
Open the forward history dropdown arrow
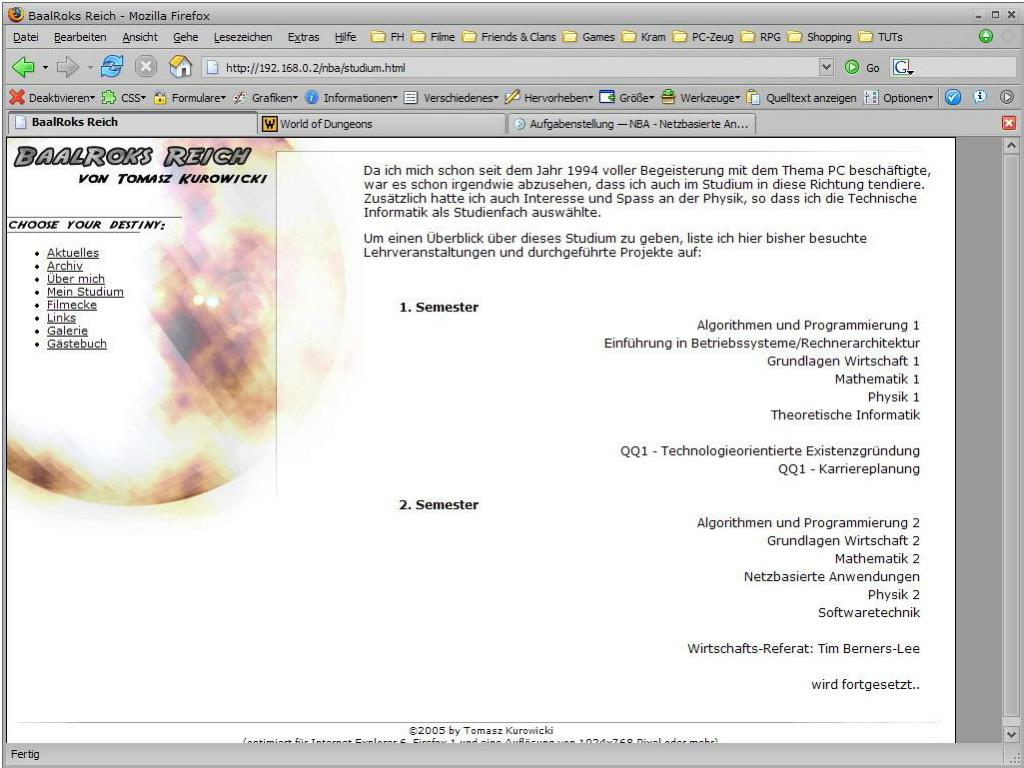pyautogui.click(x=89, y=67)
